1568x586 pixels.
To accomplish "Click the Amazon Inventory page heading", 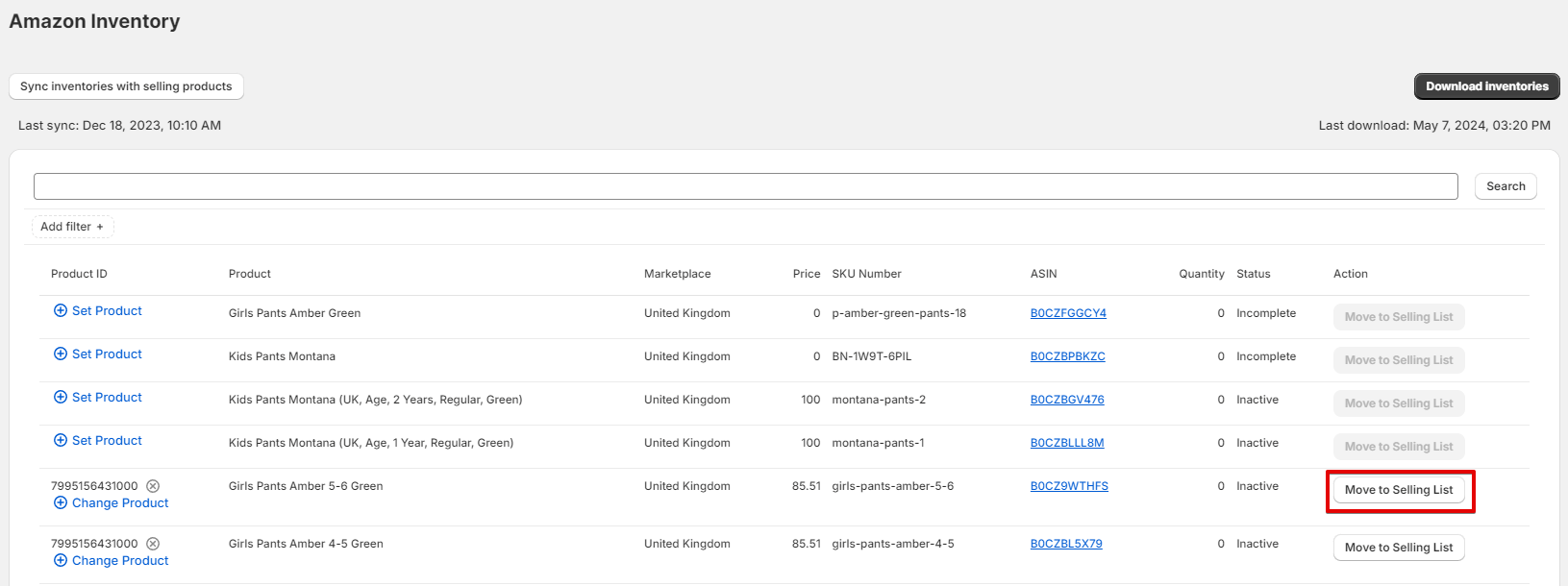I will pyautogui.click(x=94, y=21).
